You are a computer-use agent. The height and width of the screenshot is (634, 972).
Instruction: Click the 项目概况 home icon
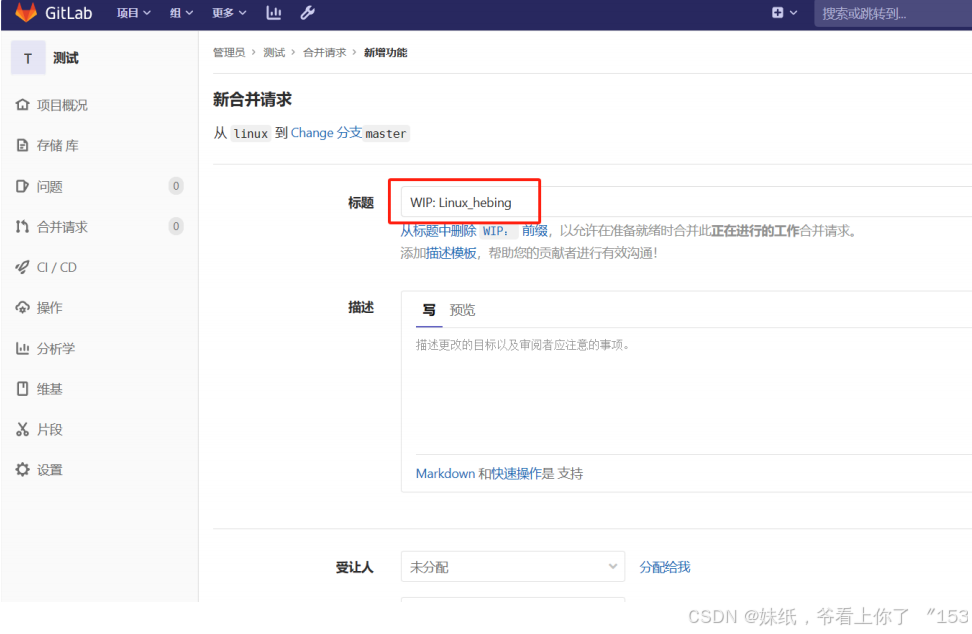point(22,105)
